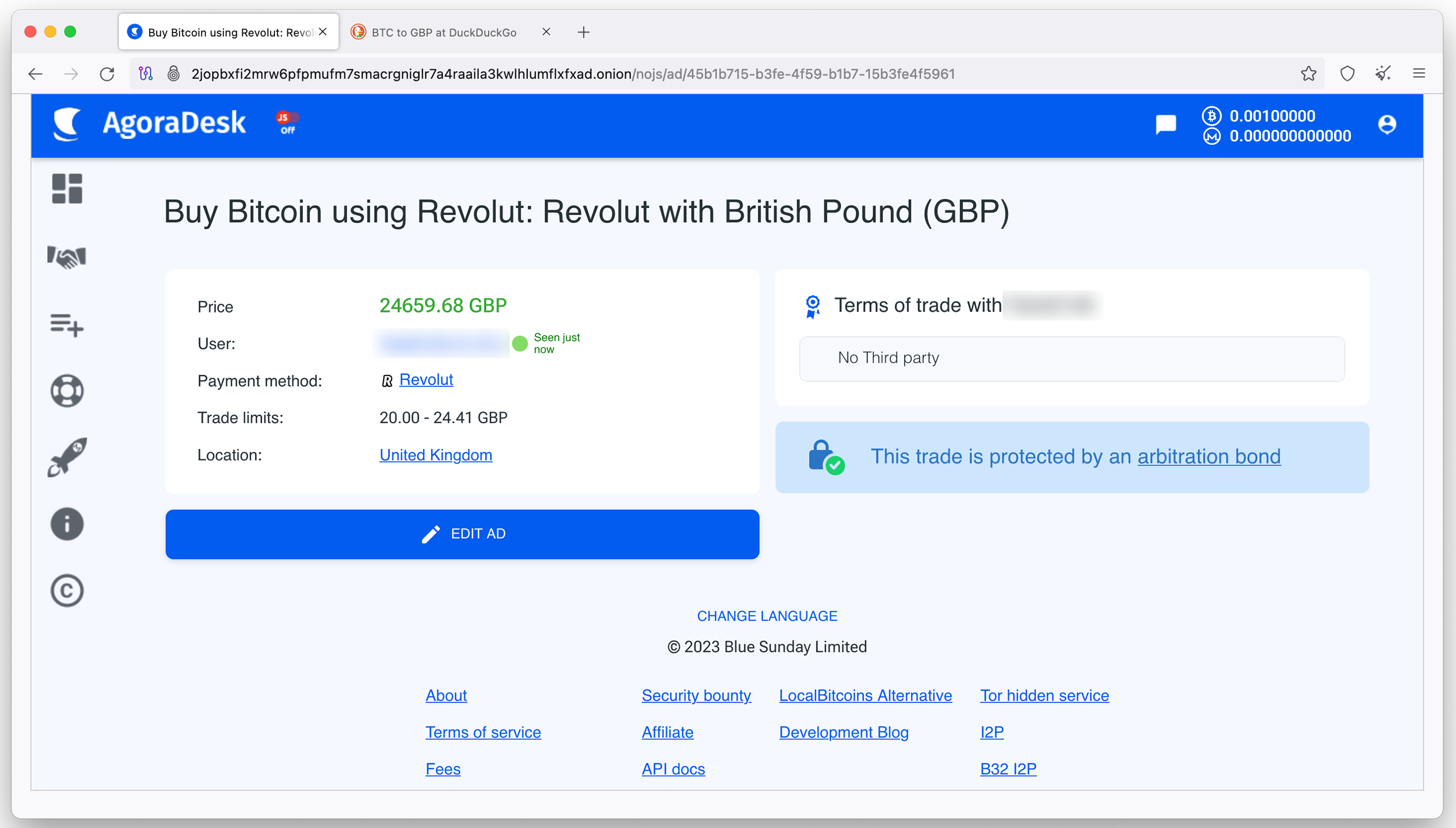Follow the arbitration bond link
The image size is (1456, 828).
click(1209, 457)
